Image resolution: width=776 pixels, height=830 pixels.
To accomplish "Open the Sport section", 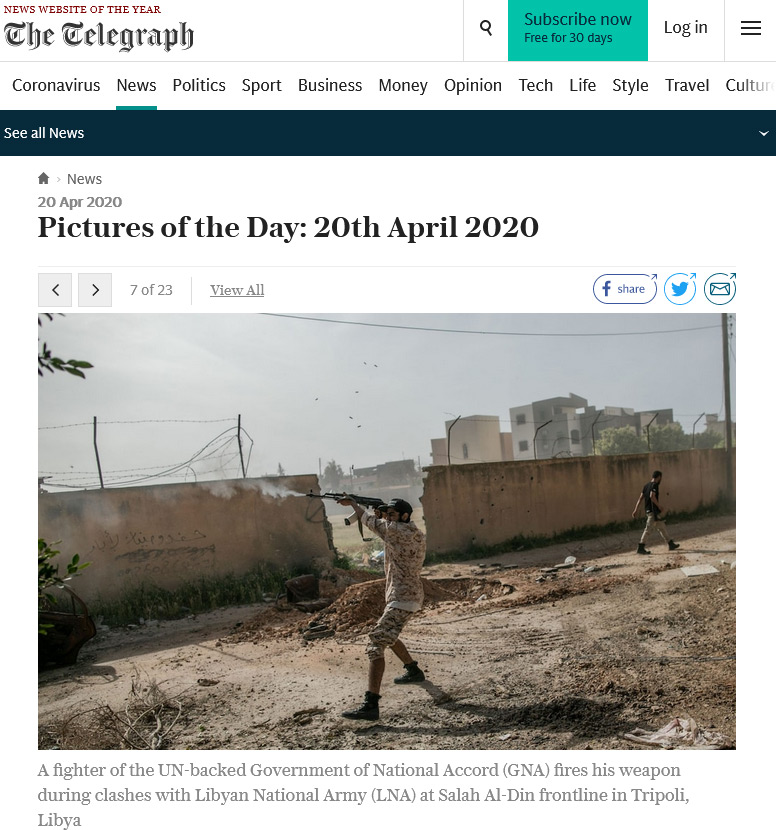I will [x=261, y=85].
